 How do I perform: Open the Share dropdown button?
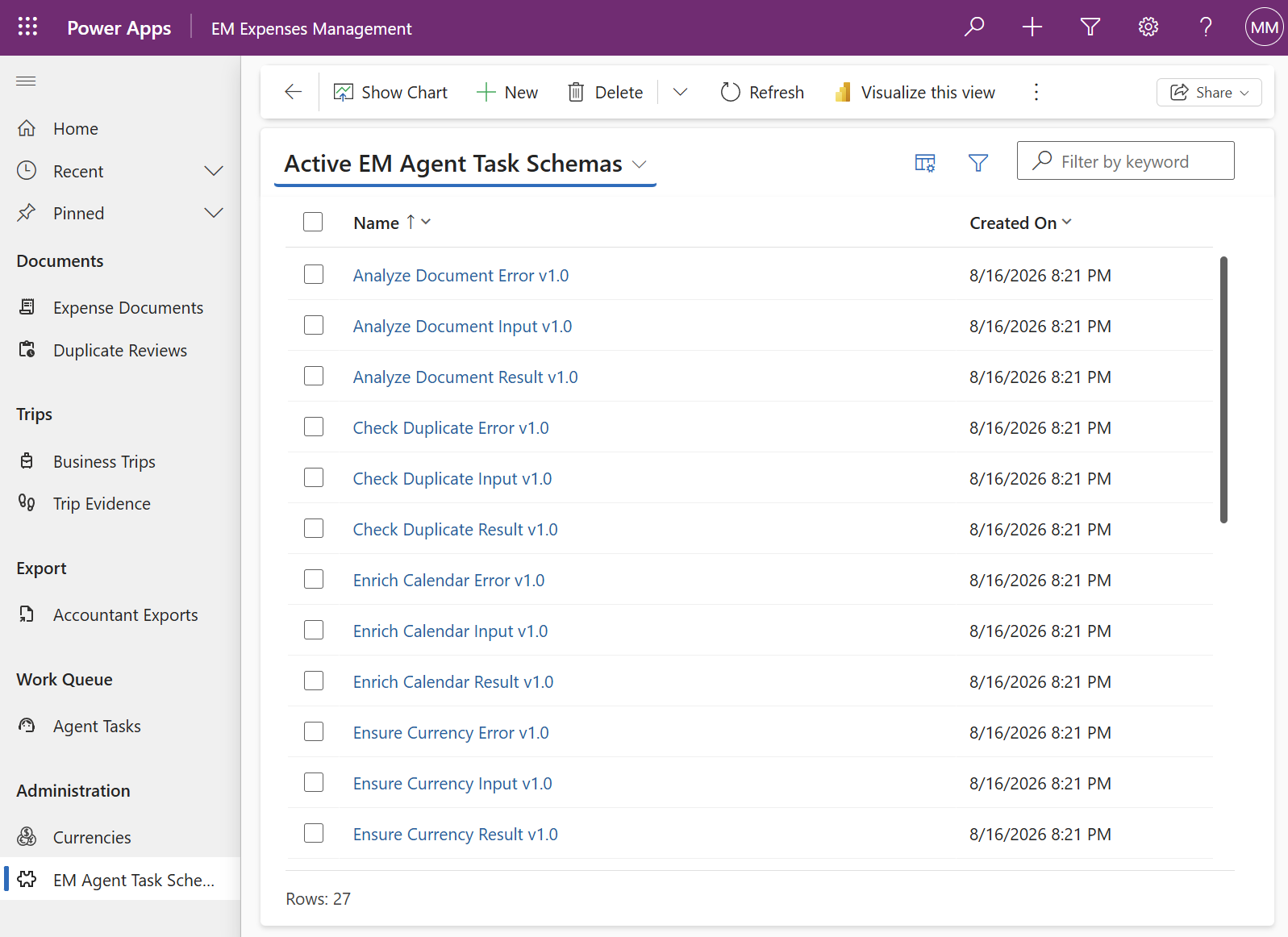(x=1209, y=92)
